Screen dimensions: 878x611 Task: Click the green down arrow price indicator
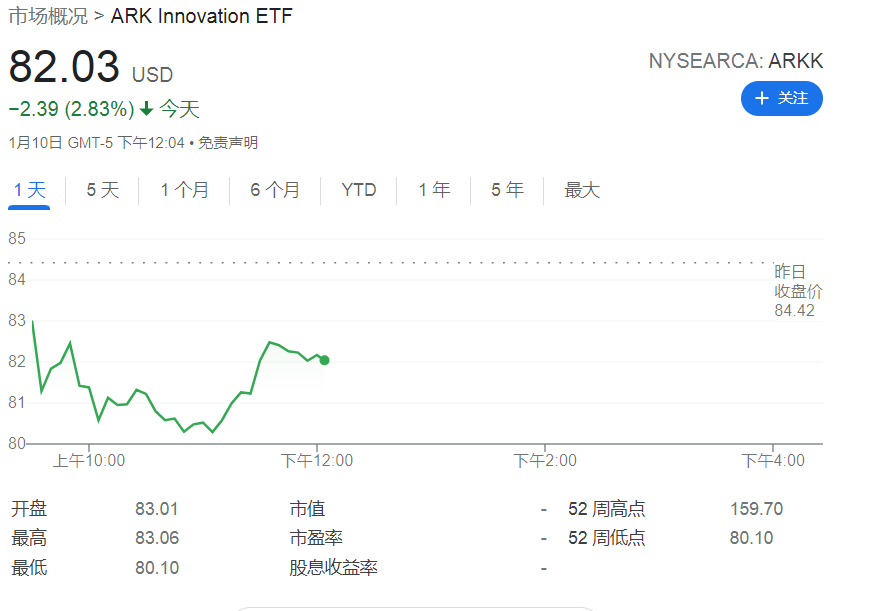(x=146, y=109)
